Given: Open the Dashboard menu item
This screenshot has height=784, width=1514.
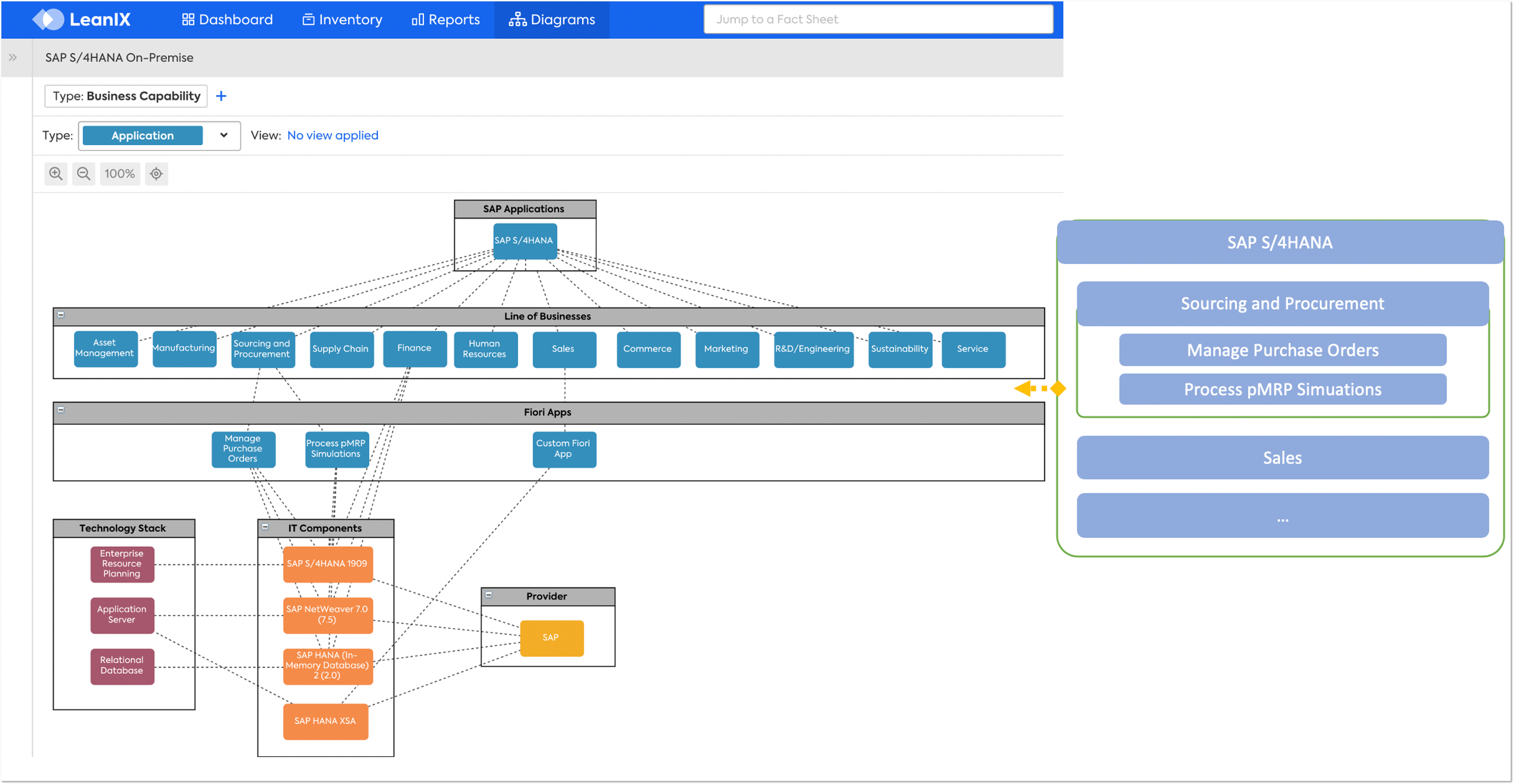Looking at the screenshot, I should click(228, 19).
